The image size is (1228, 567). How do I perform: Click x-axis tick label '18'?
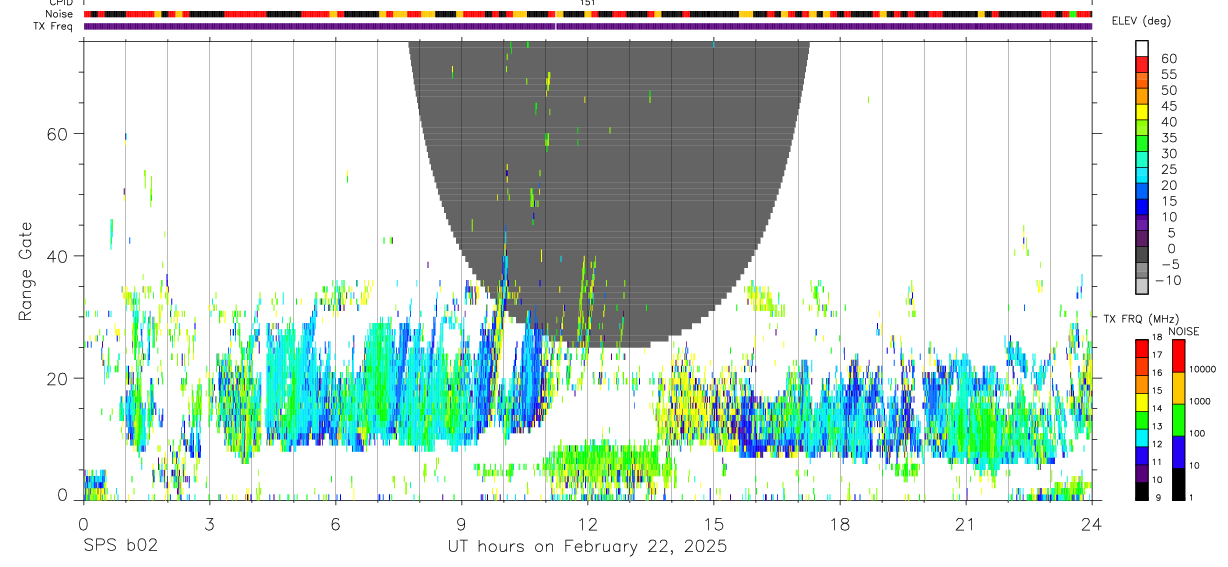click(839, 524)
